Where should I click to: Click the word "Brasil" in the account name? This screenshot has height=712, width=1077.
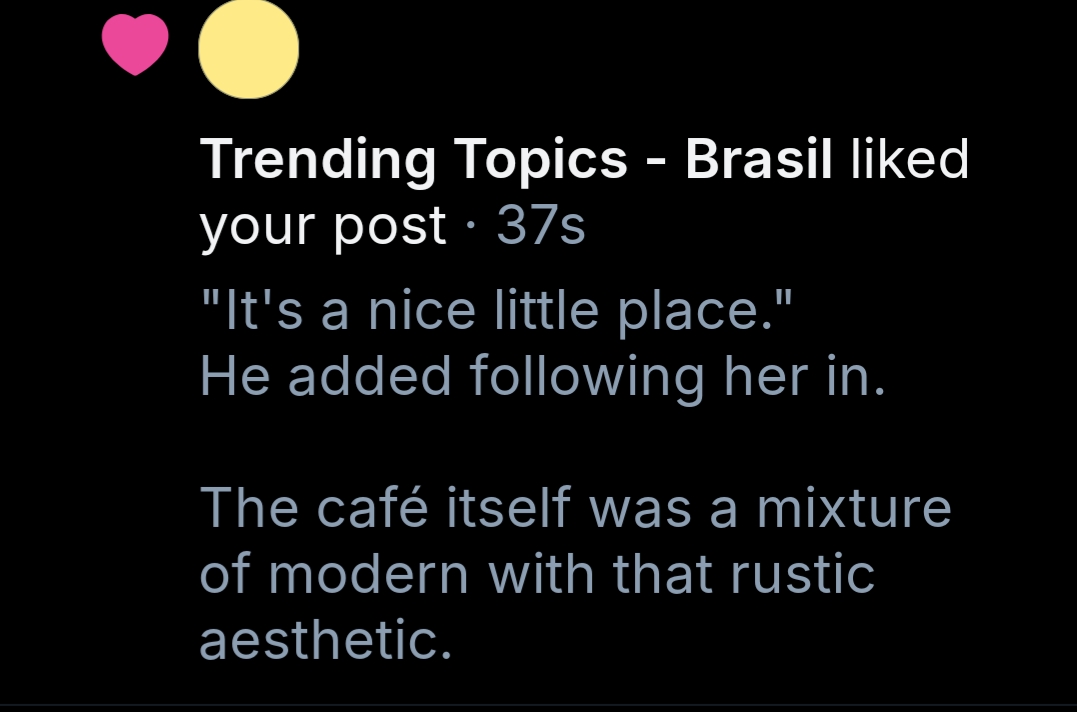(x=759, y=160)
